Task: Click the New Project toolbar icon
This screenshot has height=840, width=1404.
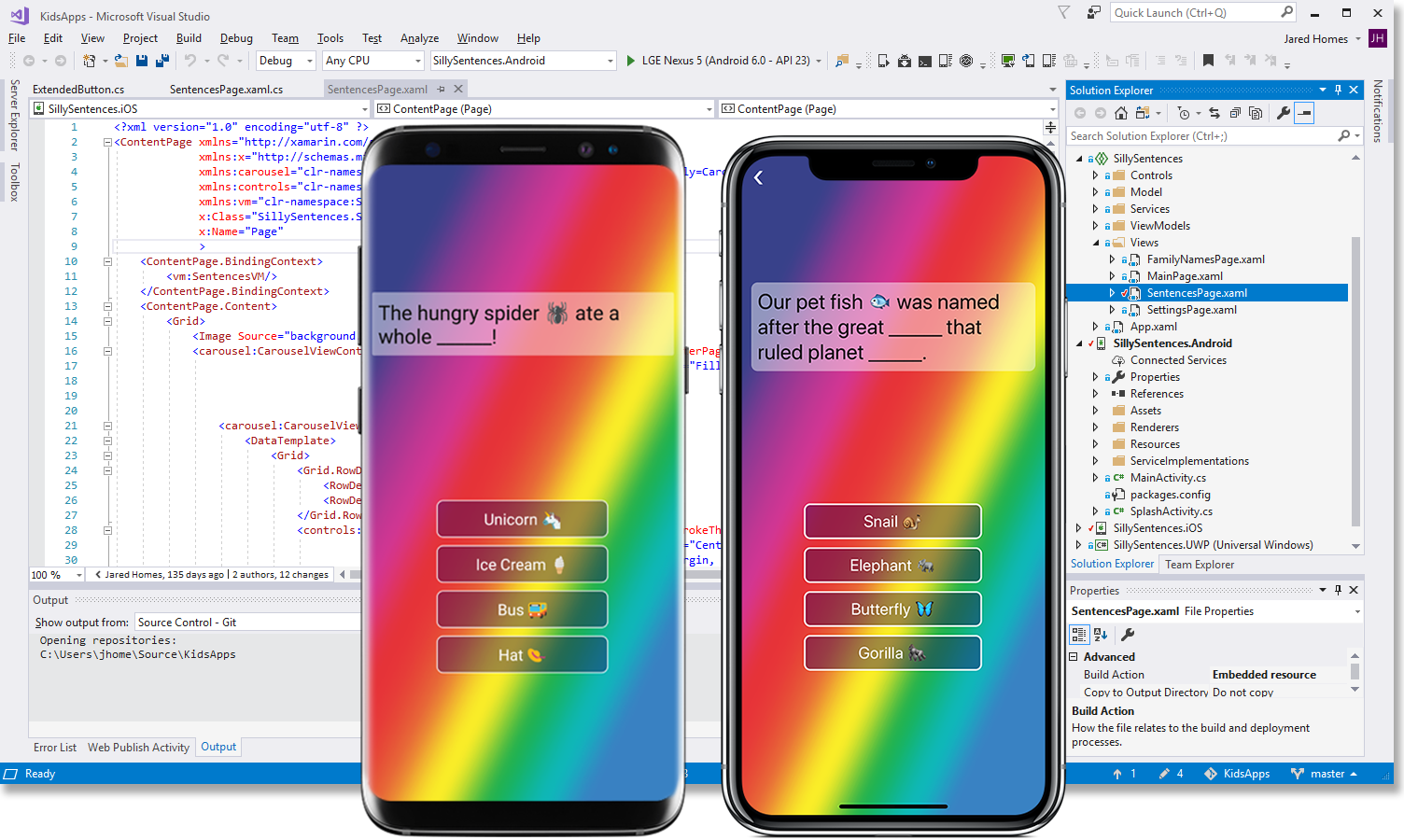Action: pos(90,61)
